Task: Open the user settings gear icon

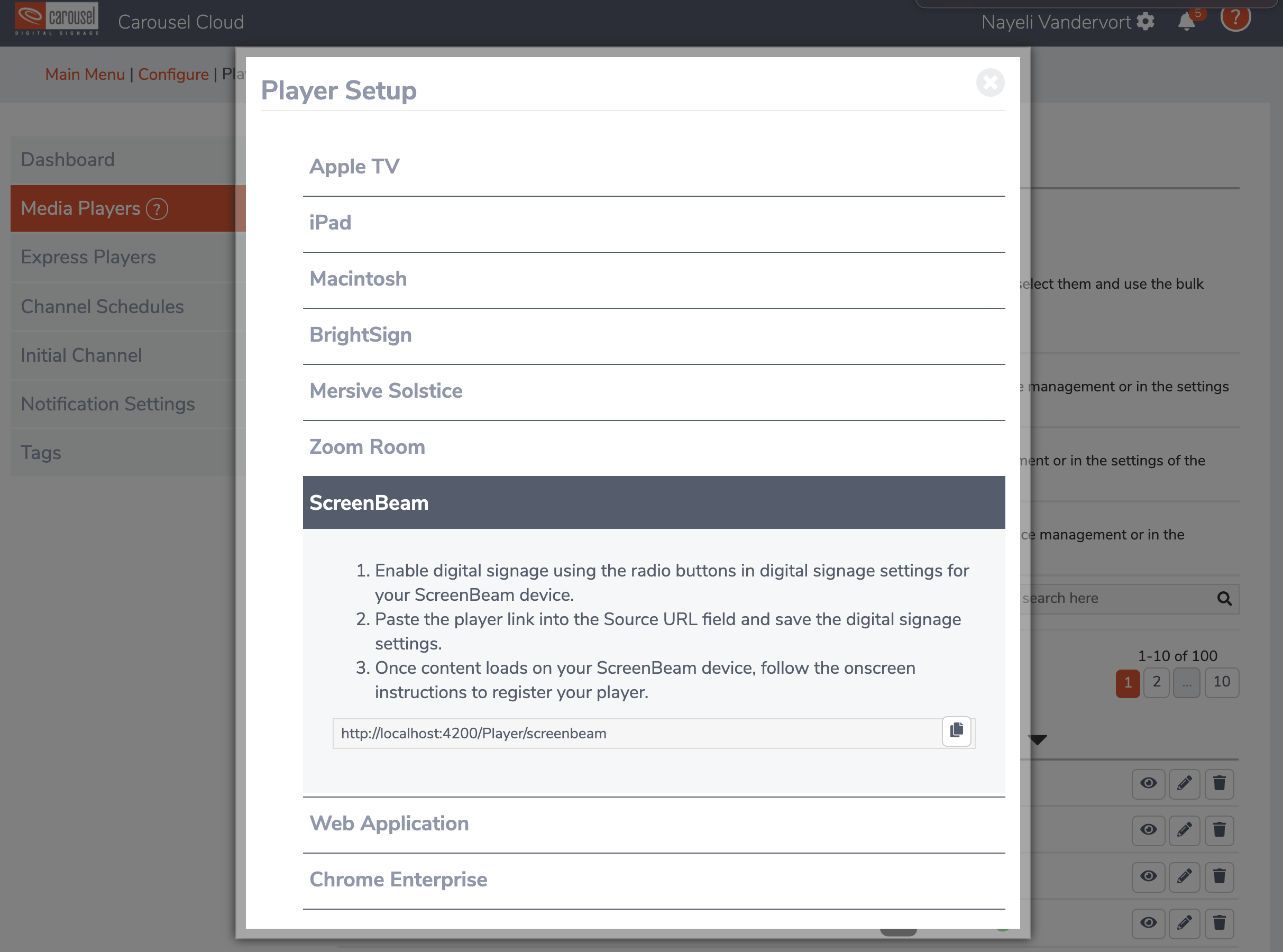Action: [1145, 22]
